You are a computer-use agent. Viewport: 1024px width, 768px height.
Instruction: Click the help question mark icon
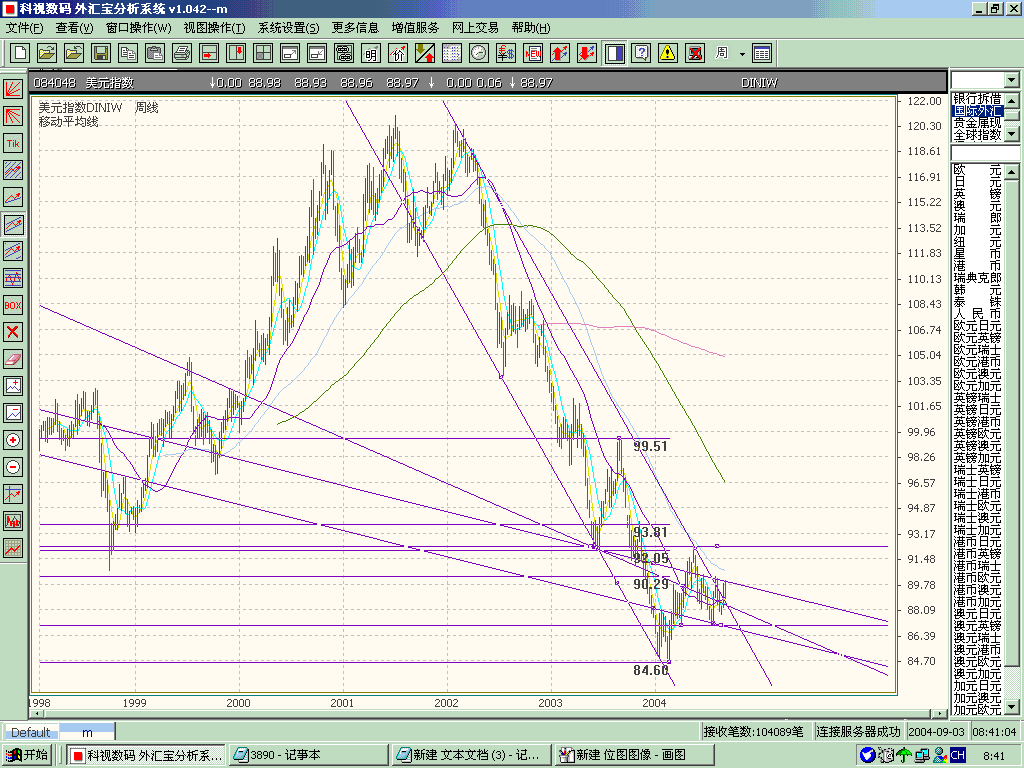(641, 53)
